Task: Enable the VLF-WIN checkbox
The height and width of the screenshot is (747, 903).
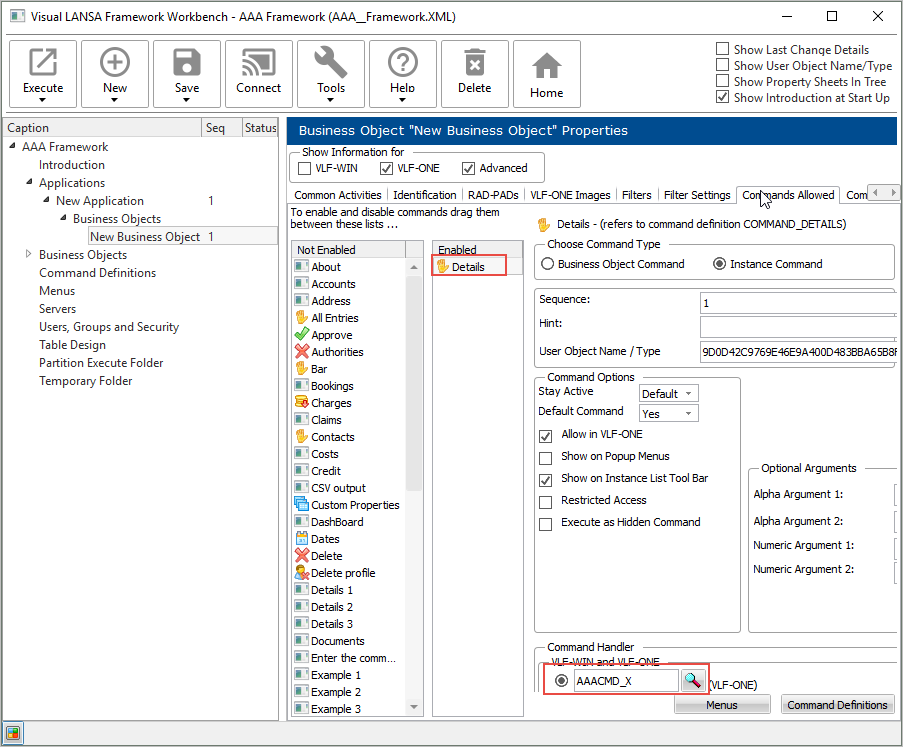Action: tap(305, 168)
